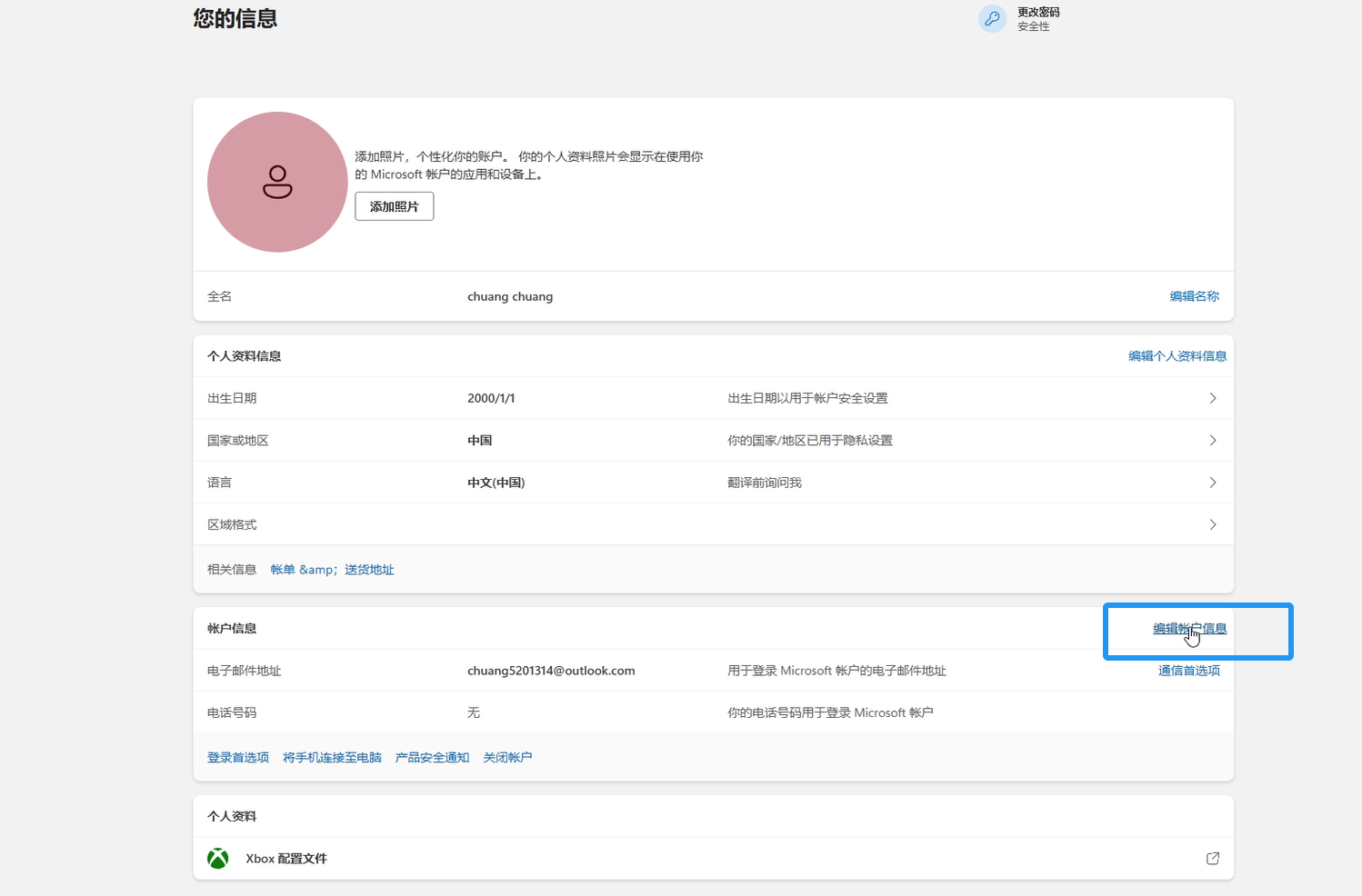Expand the 出生日期 row chevron

point(1212,398)
